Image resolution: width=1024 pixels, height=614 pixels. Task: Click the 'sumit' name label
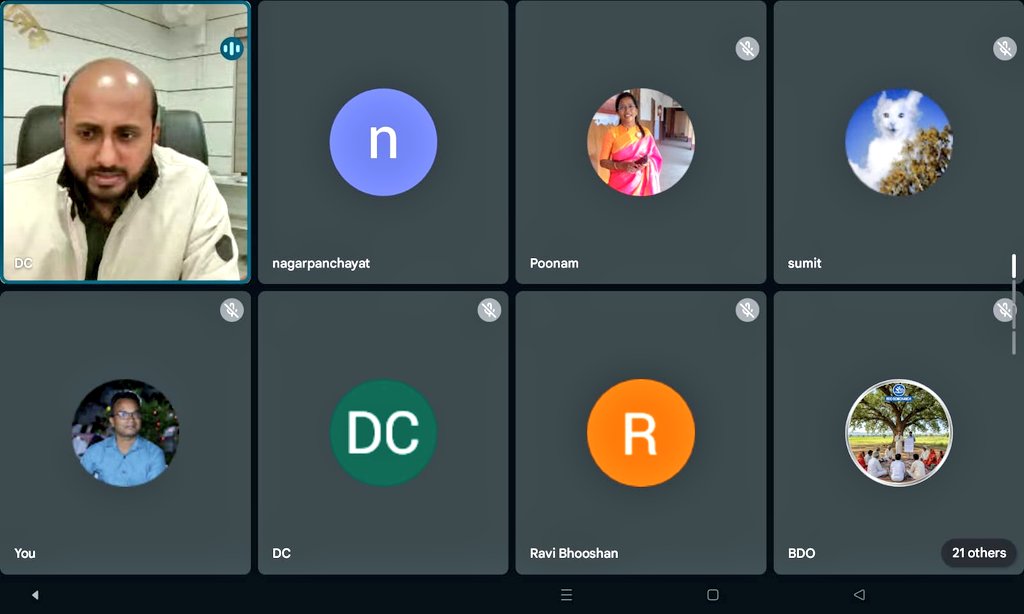pyautogui.click(x=804, y=263)
